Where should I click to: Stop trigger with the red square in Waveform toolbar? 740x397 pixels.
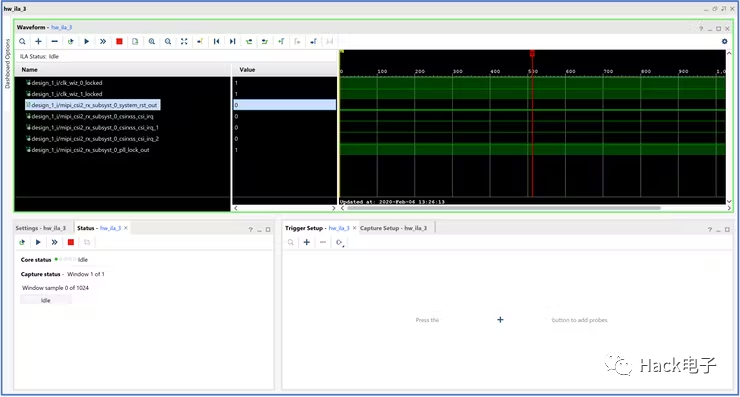(119, 42)
